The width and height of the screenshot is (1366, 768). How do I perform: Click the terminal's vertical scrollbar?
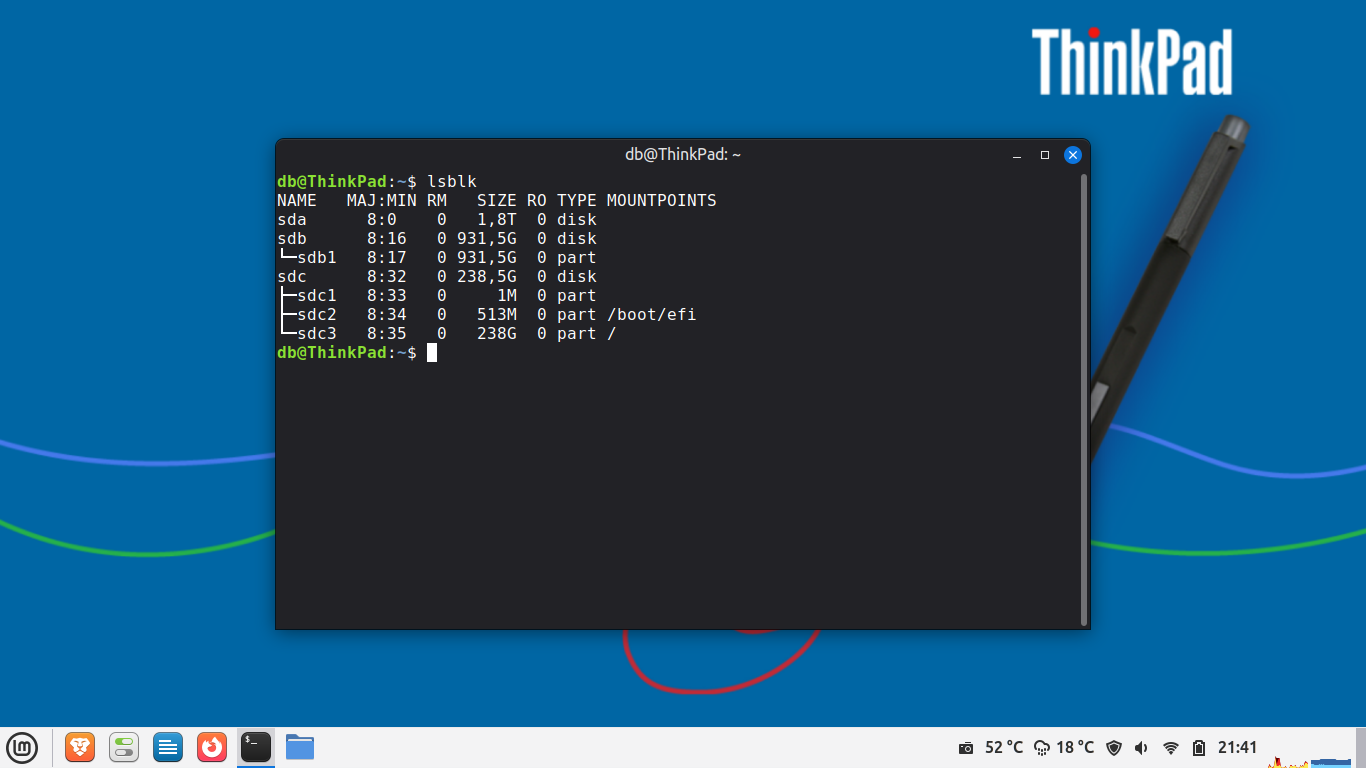tap(1084, 398)
